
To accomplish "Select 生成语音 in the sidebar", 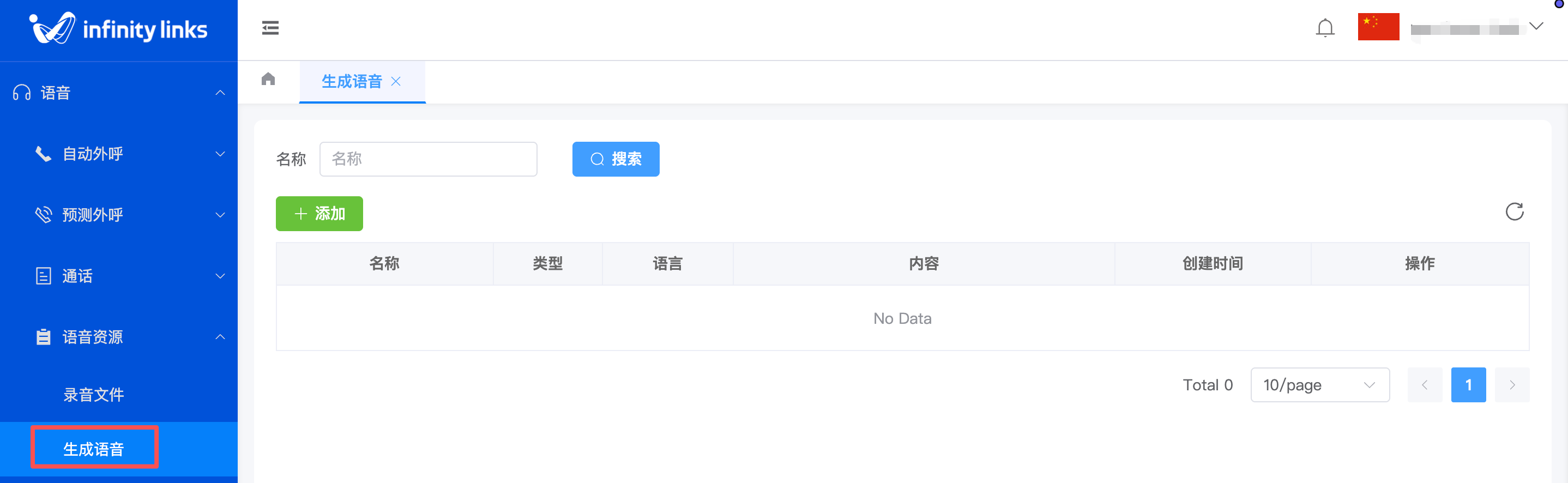I will (94, 449).
